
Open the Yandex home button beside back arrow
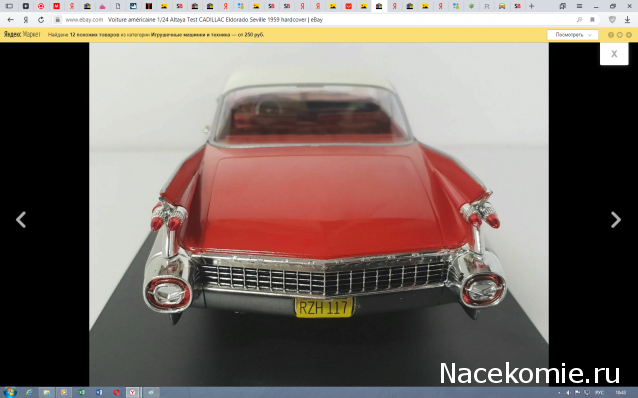[26, 20]
